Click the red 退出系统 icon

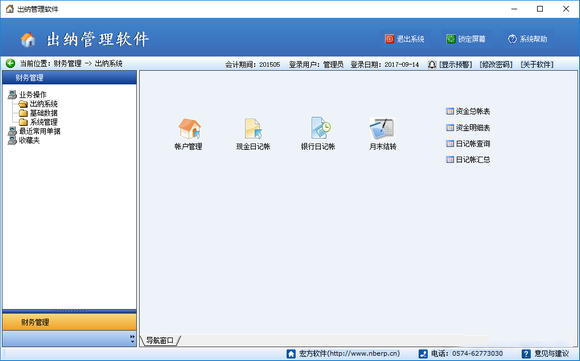click(389, 39)
